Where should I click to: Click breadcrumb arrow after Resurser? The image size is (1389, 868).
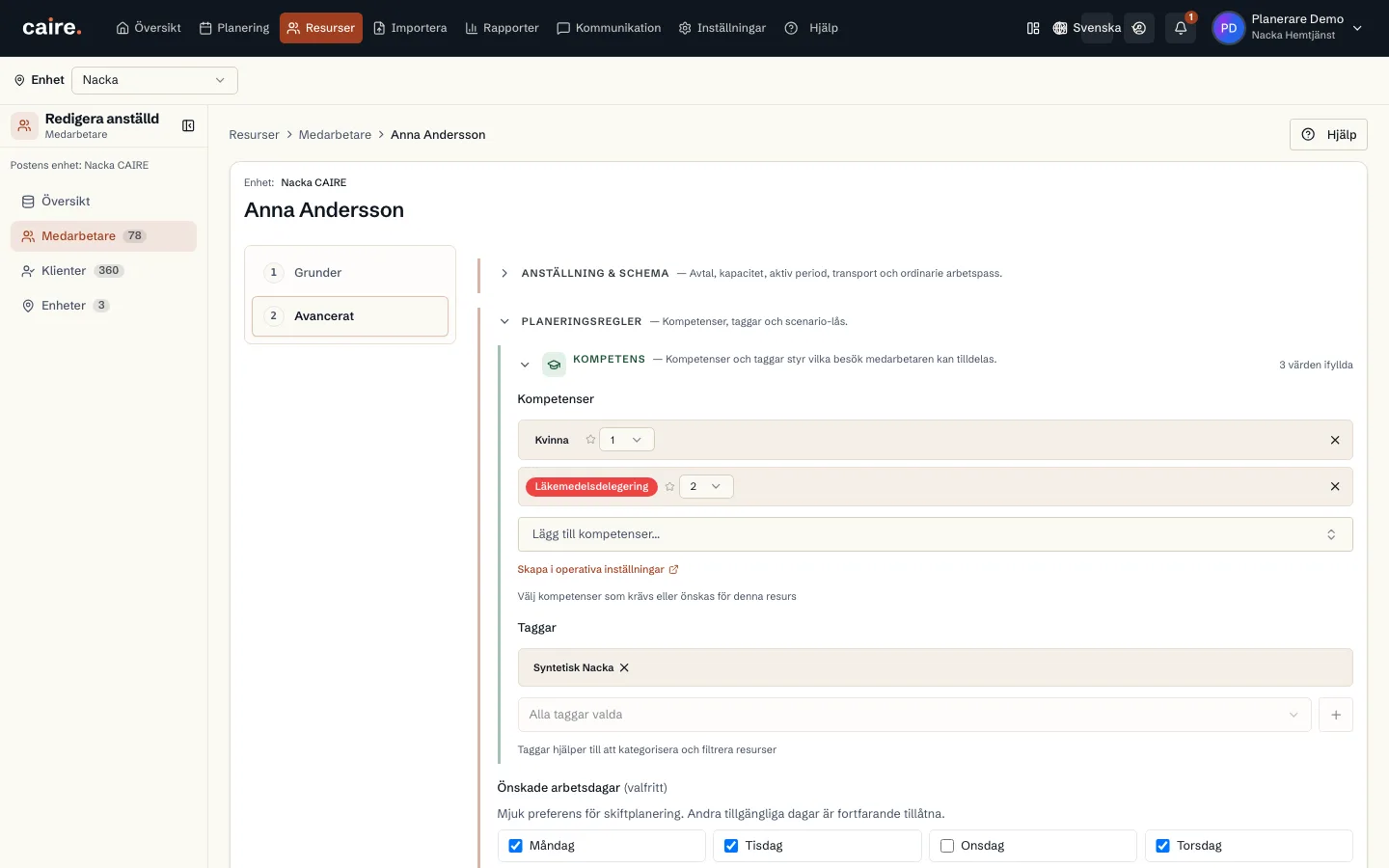tap(289, 135)
